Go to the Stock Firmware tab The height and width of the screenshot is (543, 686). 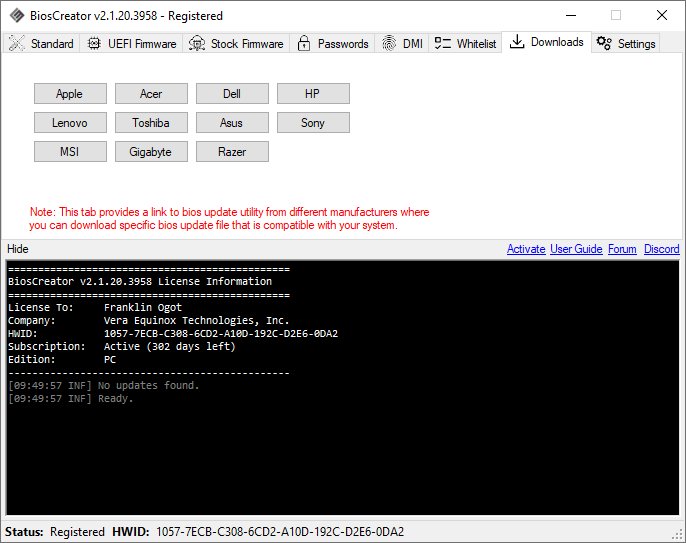236,43
